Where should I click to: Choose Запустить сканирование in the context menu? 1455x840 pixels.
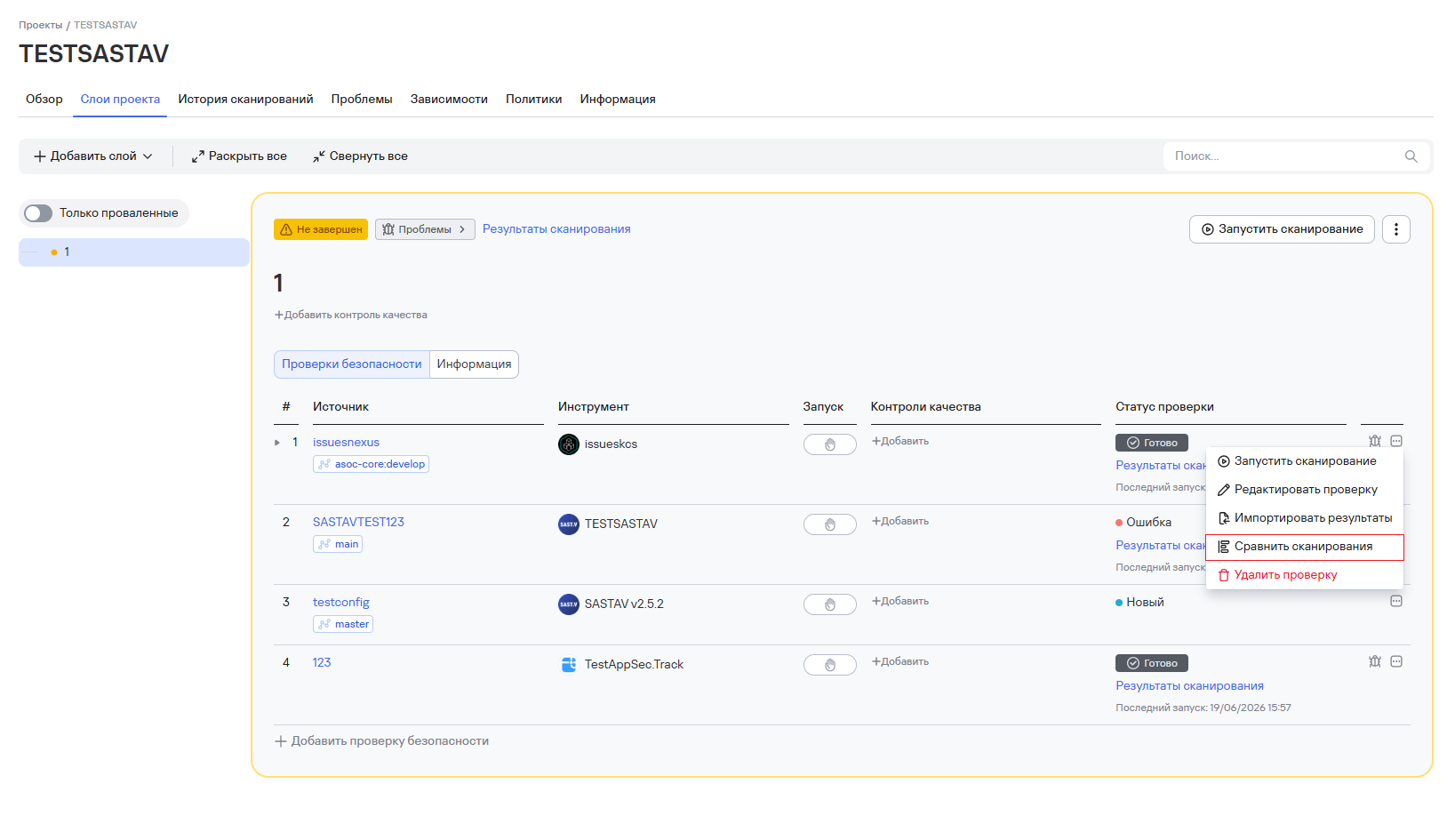click(x=1305, y=461)
